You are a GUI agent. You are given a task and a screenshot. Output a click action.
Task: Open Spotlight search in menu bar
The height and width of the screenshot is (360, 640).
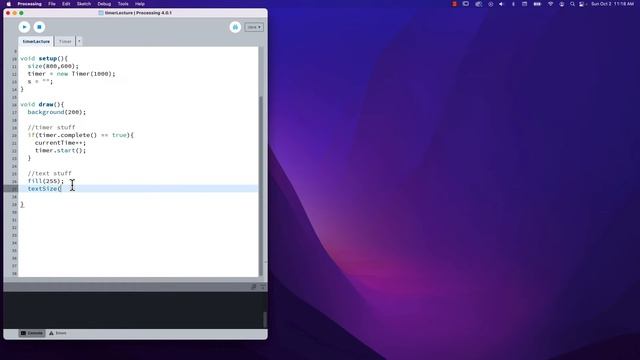(572, 4)
